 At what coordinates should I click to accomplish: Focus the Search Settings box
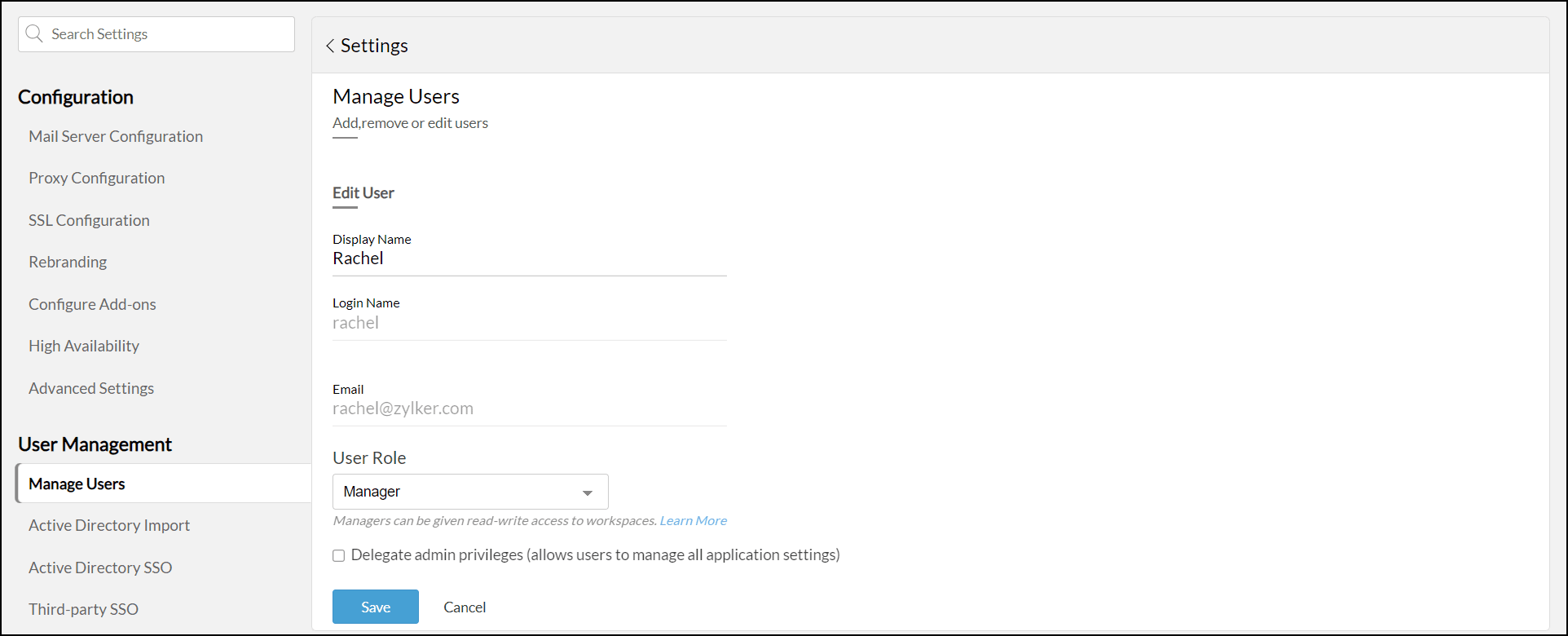167,34
